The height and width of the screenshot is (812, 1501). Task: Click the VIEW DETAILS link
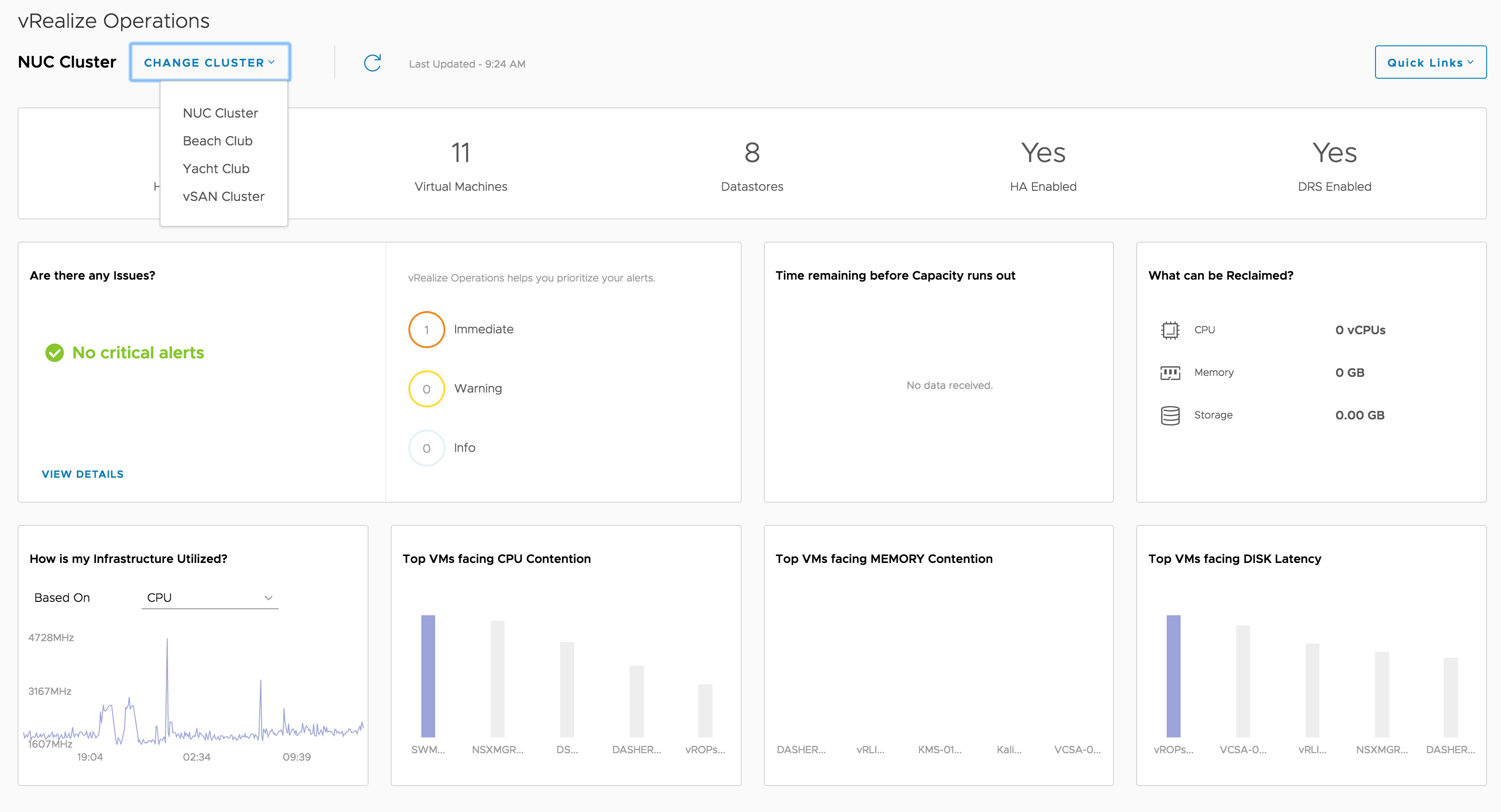point(83,474)
